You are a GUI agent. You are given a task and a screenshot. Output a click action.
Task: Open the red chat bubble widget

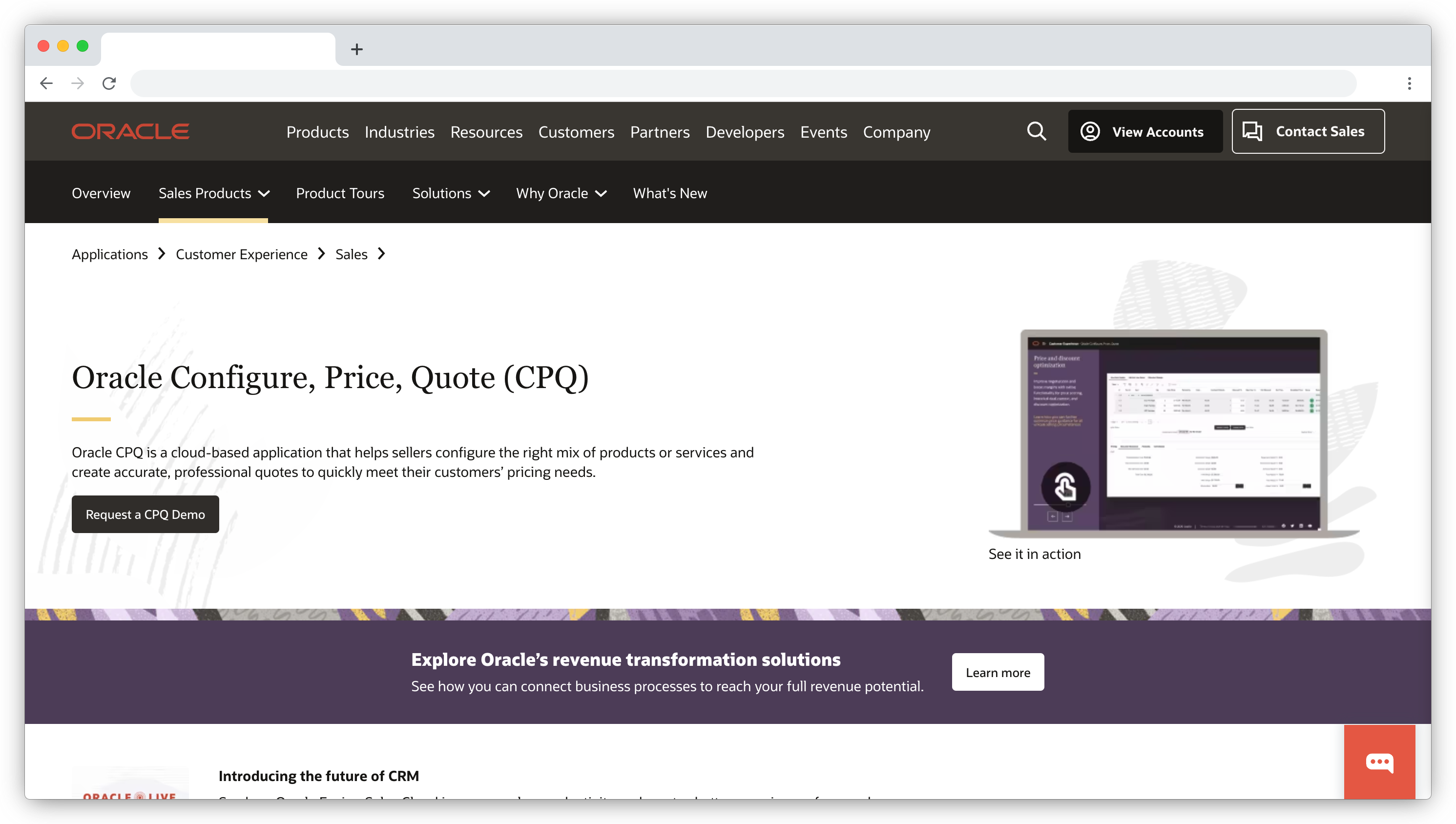tap(1379, 762)
